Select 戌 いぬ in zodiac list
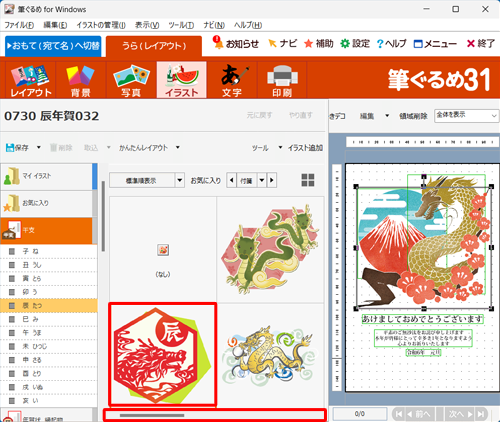This screenshot has height=422, width=500. pyautogui.click(x=49, y=387)
